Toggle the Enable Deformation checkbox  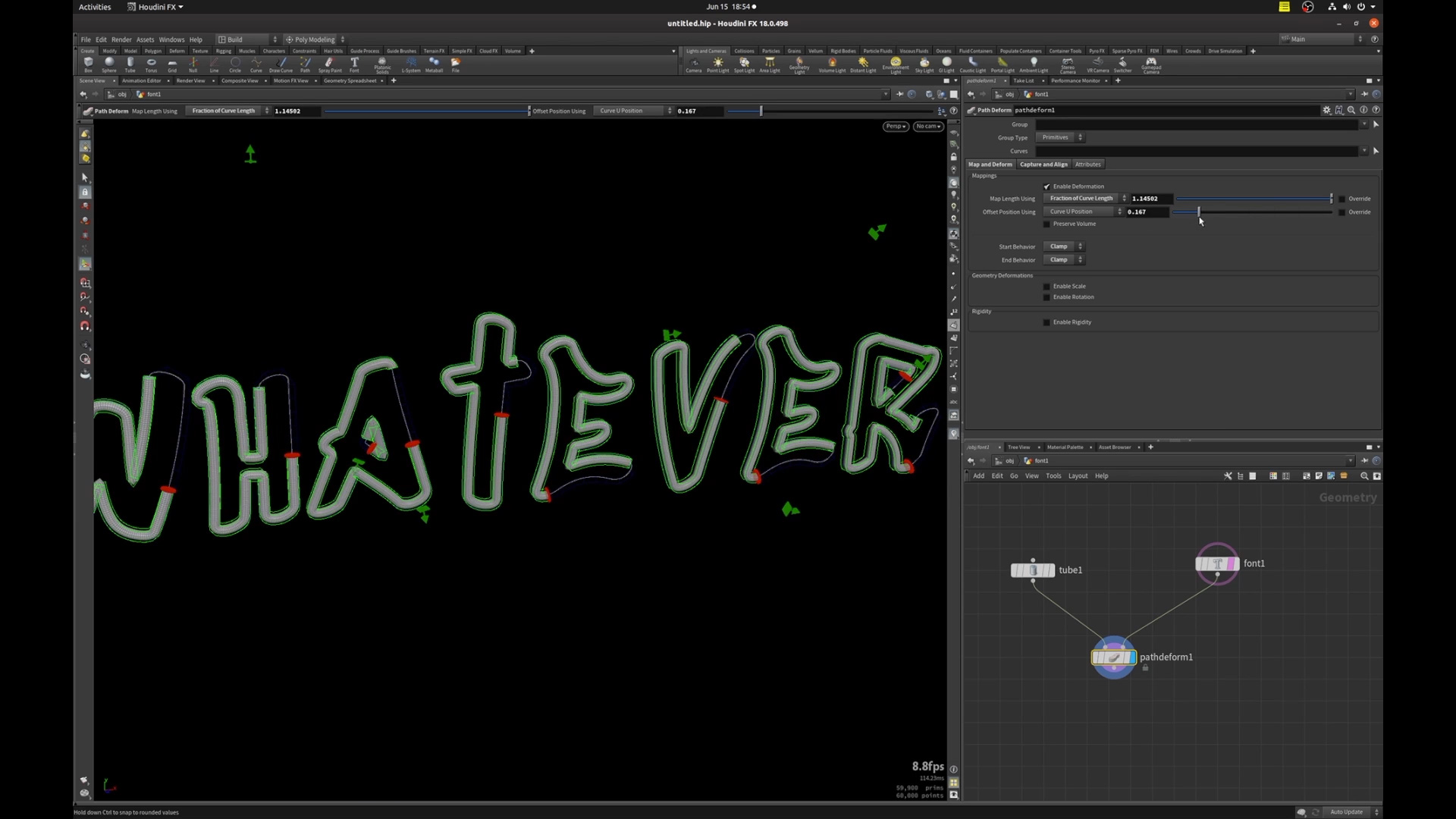1046,187
